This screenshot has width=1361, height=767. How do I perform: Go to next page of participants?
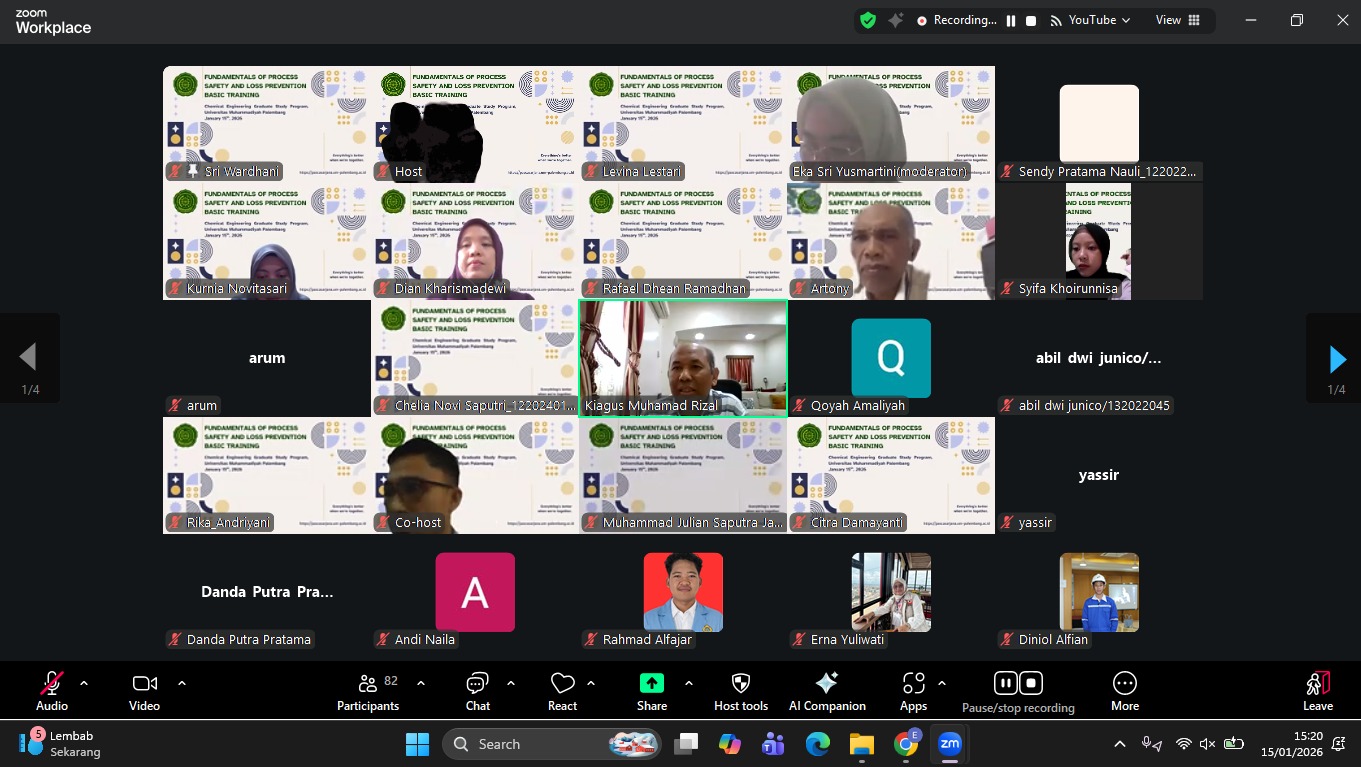(x=1336, y=359)
